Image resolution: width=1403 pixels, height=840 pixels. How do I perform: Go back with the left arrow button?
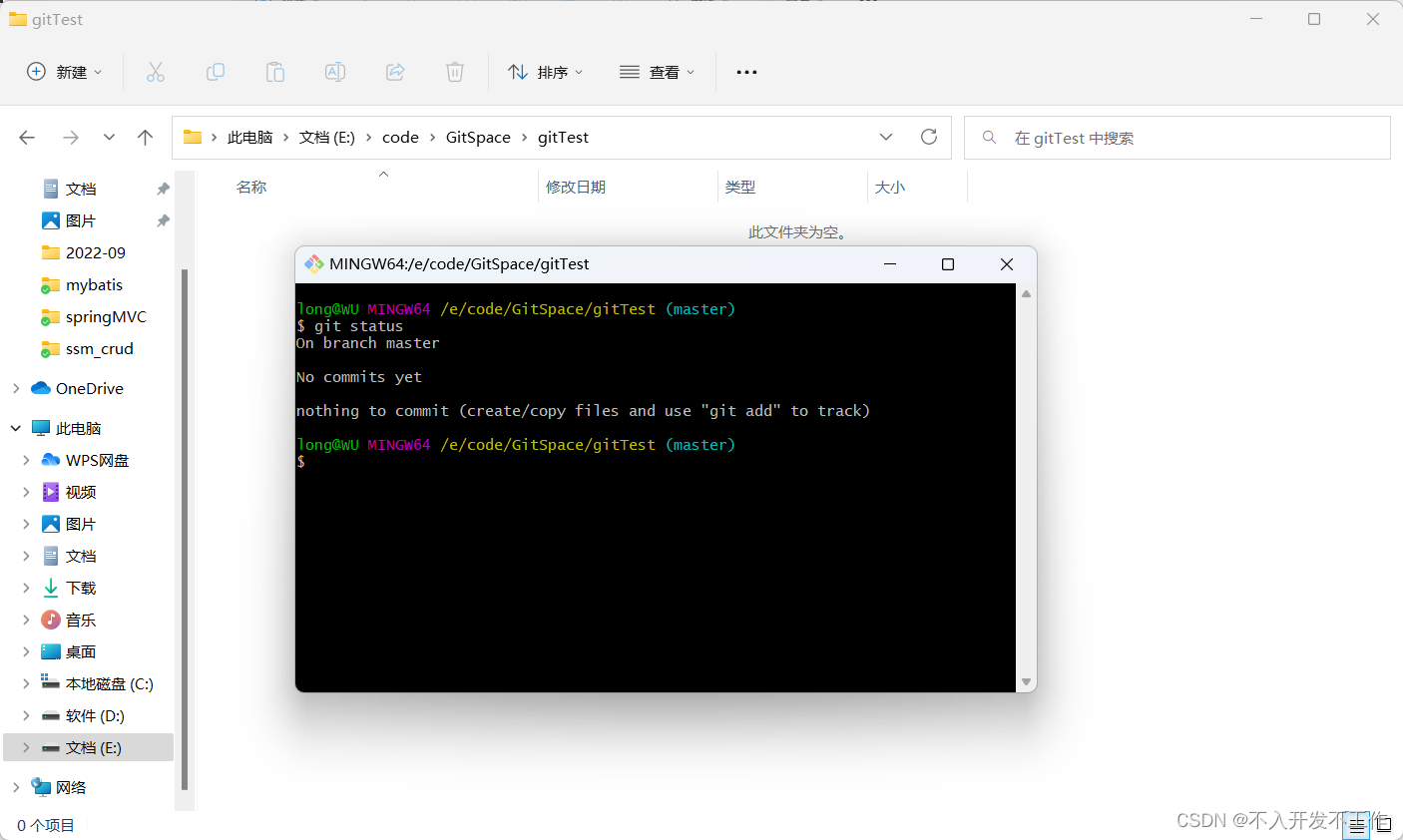[x=27, y=138]
